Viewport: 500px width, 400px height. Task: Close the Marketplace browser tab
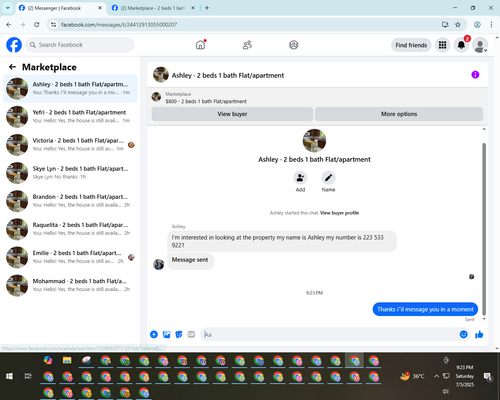point(193,8)
